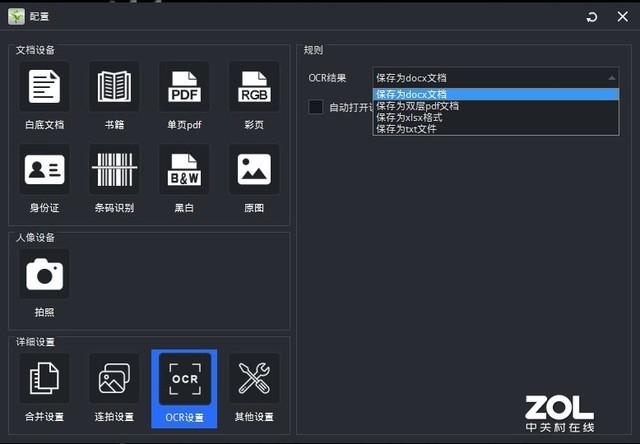Click the 单页pdf icon

(x=184, y=87)
